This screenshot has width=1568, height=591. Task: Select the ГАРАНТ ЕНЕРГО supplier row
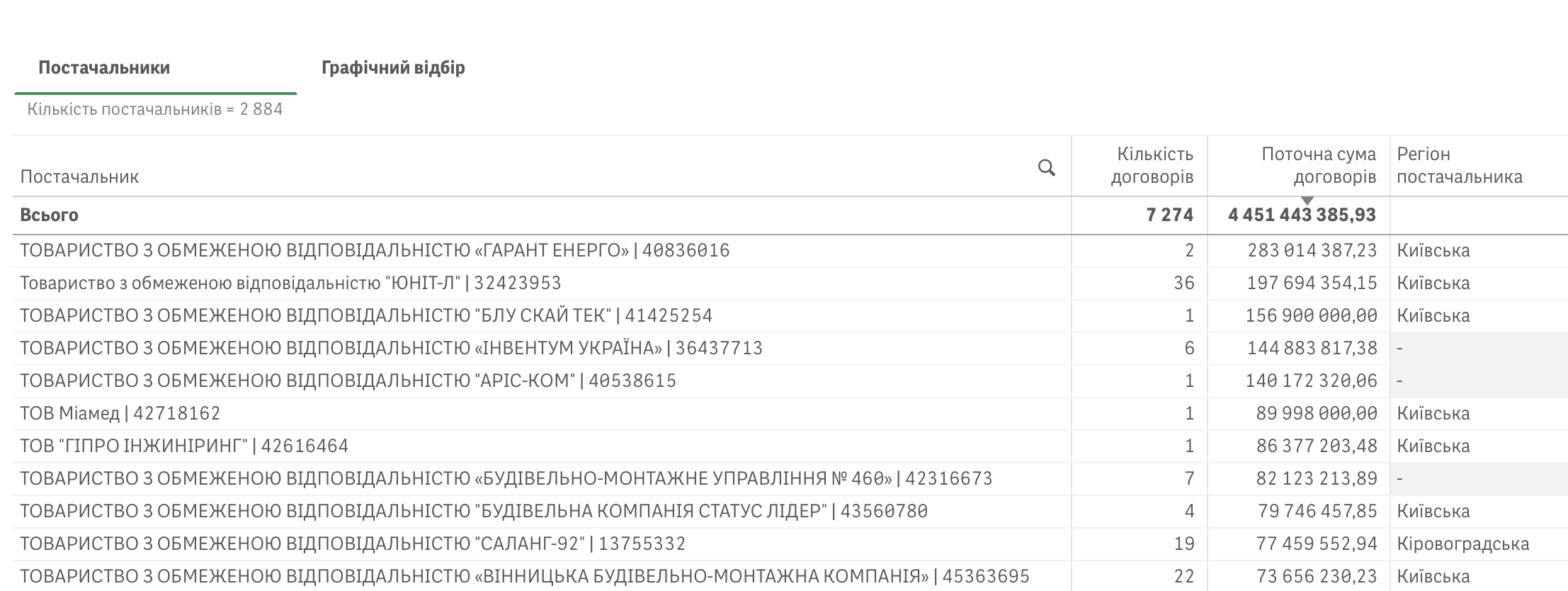[x=374, y=251]
